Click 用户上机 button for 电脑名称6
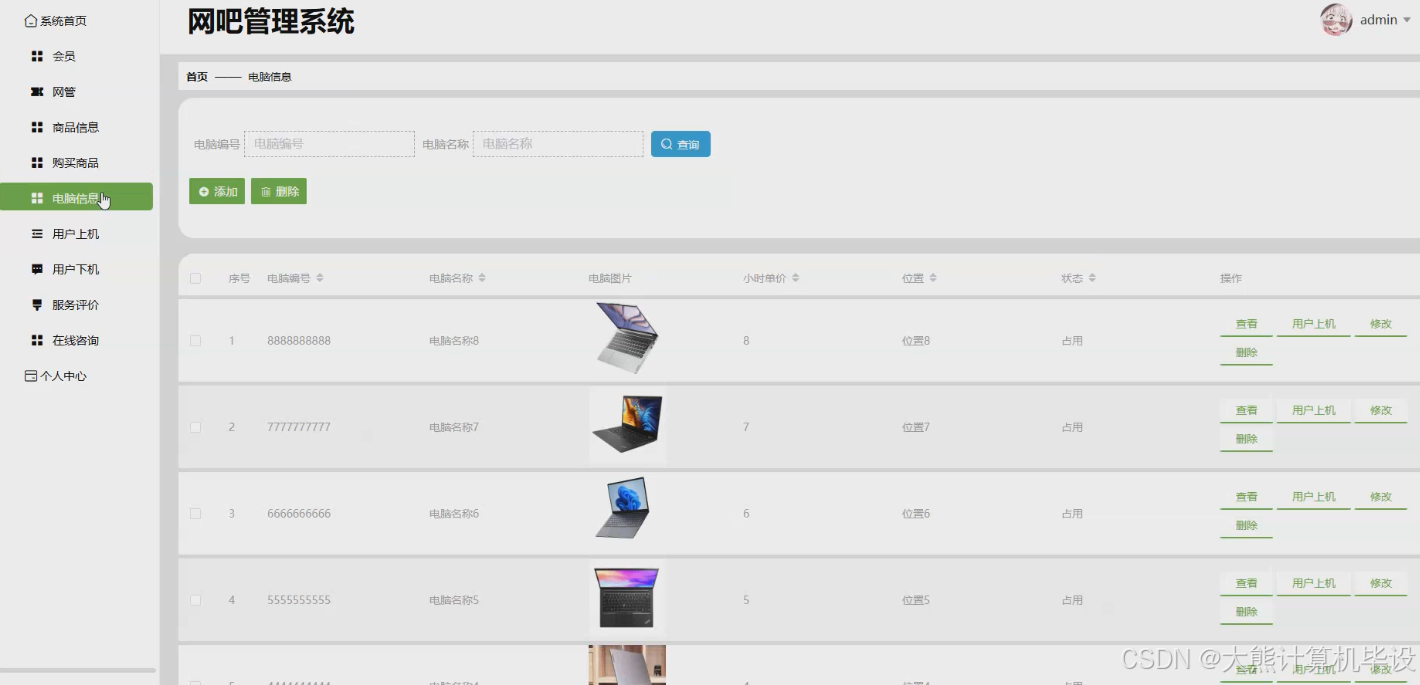This screenshot has height=685, width=1420. [x=1313, y=497]
